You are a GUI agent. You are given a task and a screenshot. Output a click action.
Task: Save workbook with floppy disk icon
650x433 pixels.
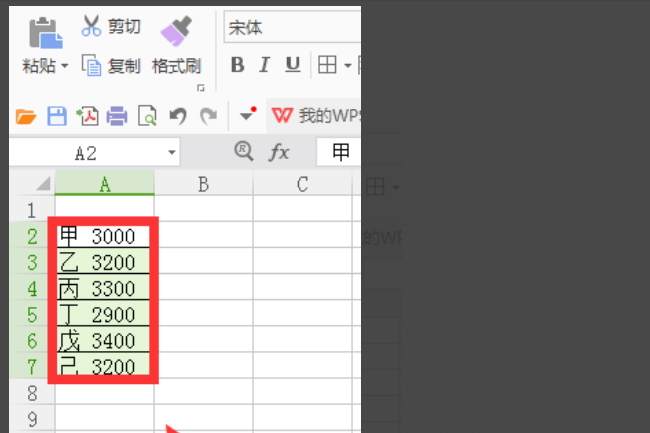[x=56, y=116]
